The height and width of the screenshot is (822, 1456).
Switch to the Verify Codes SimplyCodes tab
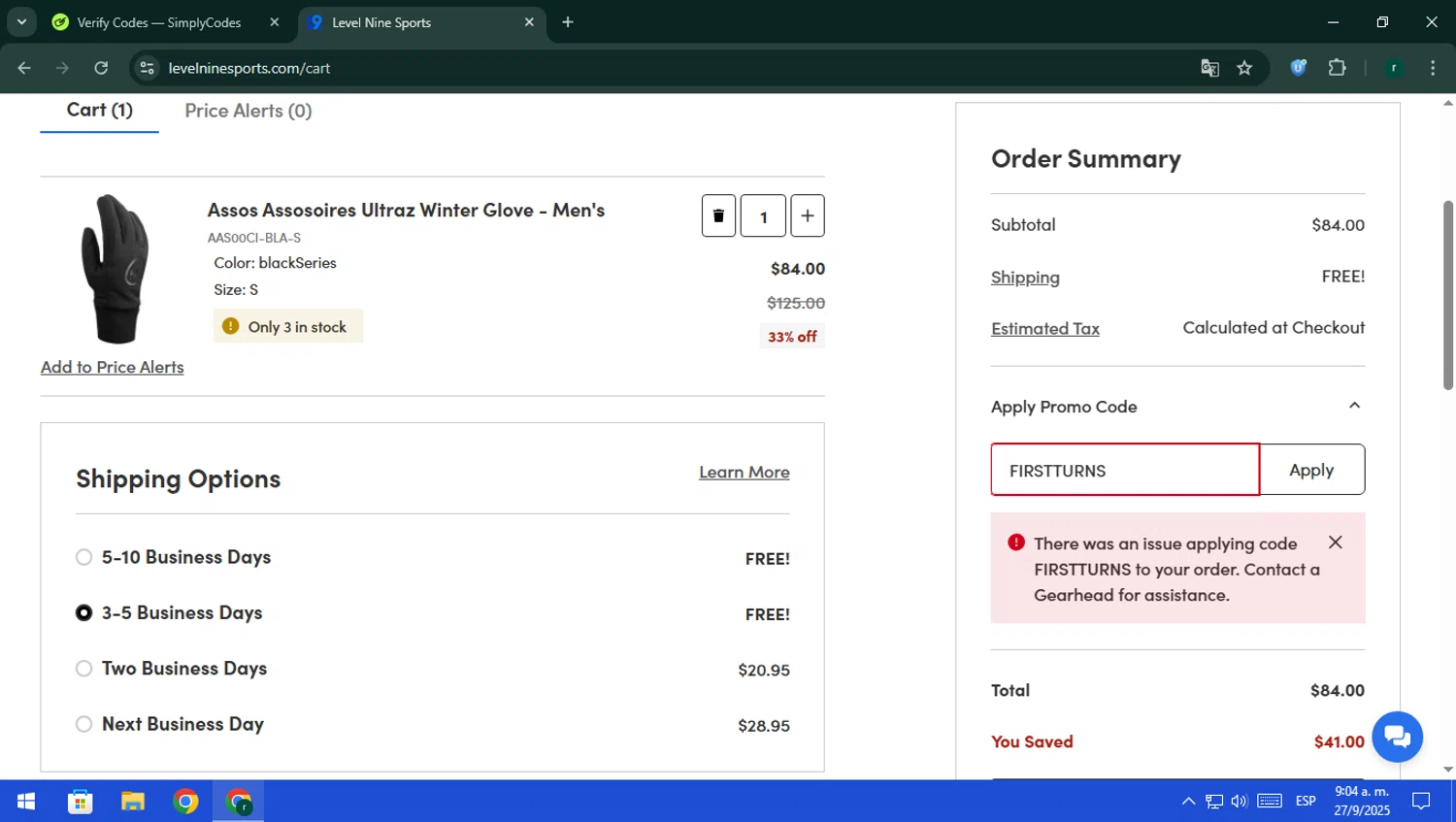pyautogui.click(x=160, y=22)
